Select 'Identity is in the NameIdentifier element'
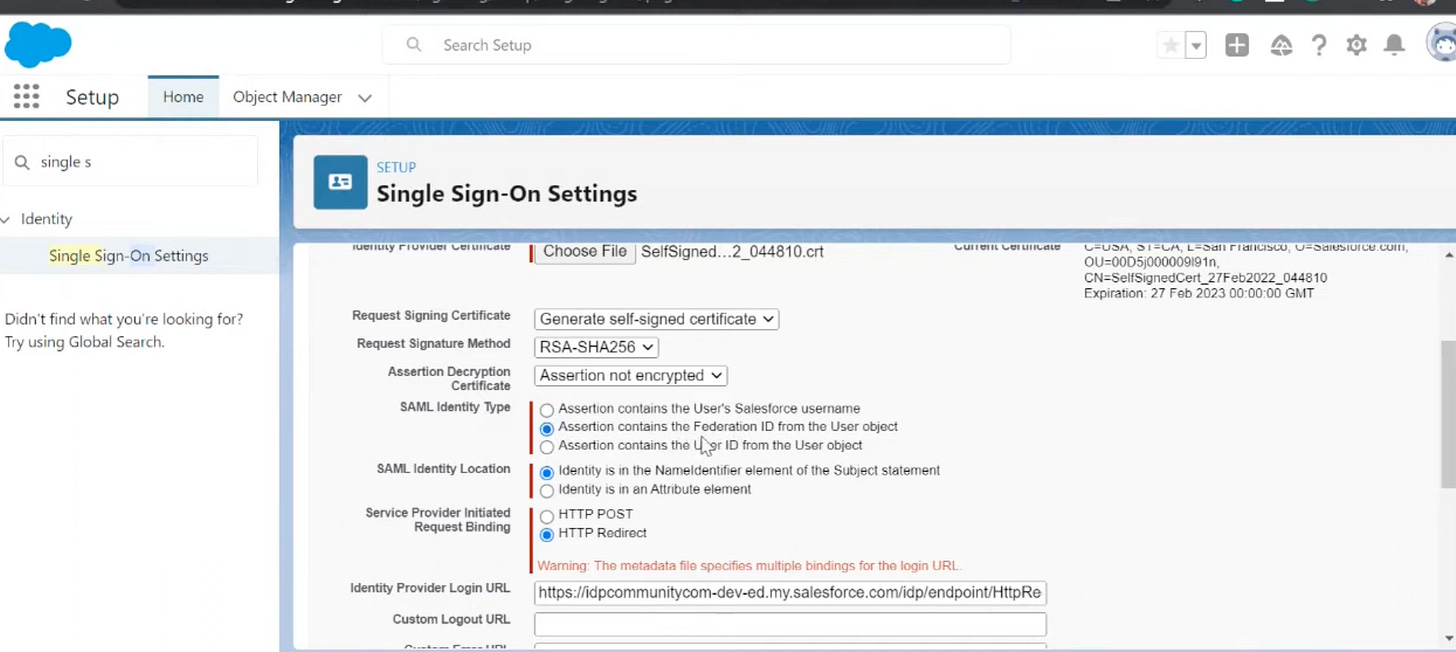1456x652 pixels. [x=546, y=472]
